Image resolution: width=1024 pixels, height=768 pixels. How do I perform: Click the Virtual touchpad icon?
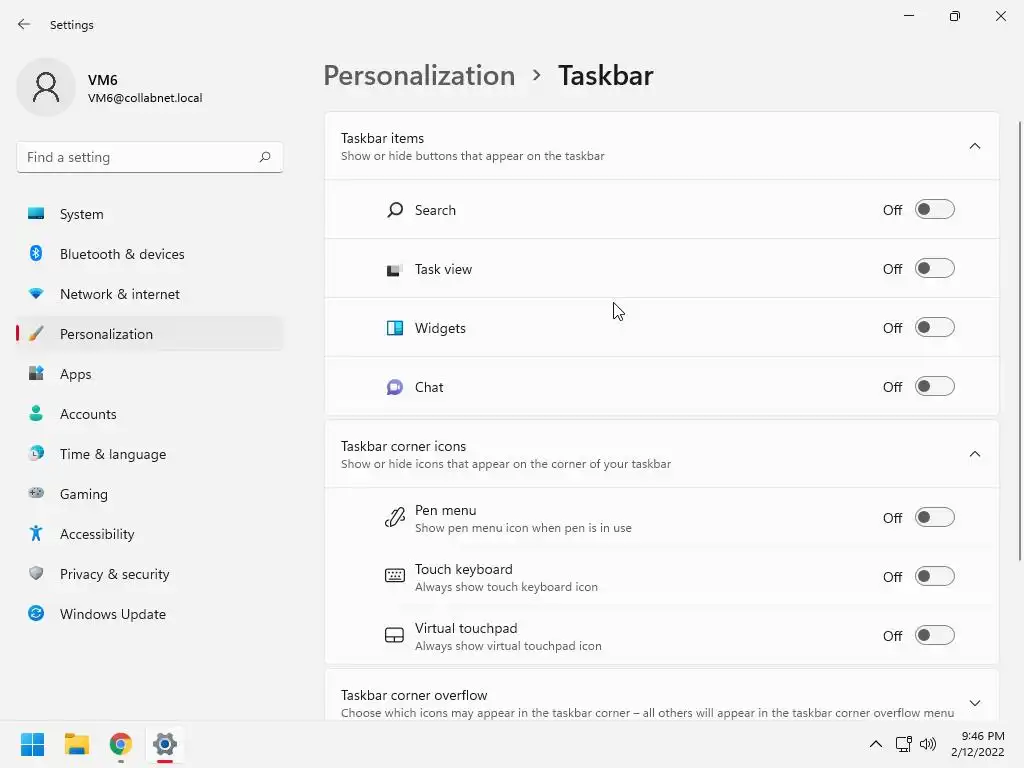pyautogui.click(x=394, y=635)
